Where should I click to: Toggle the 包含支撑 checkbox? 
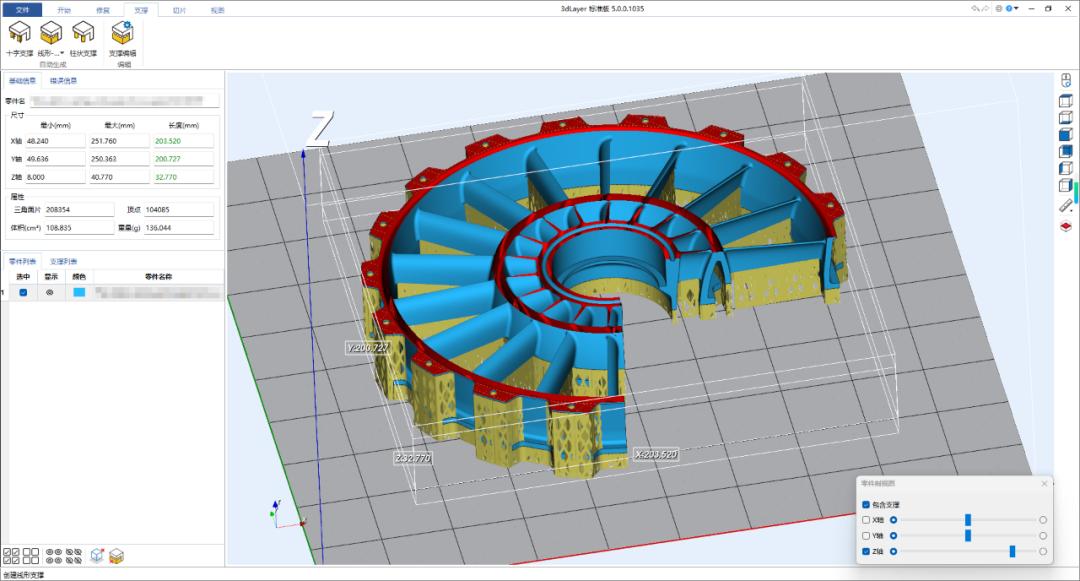point(866,505)
